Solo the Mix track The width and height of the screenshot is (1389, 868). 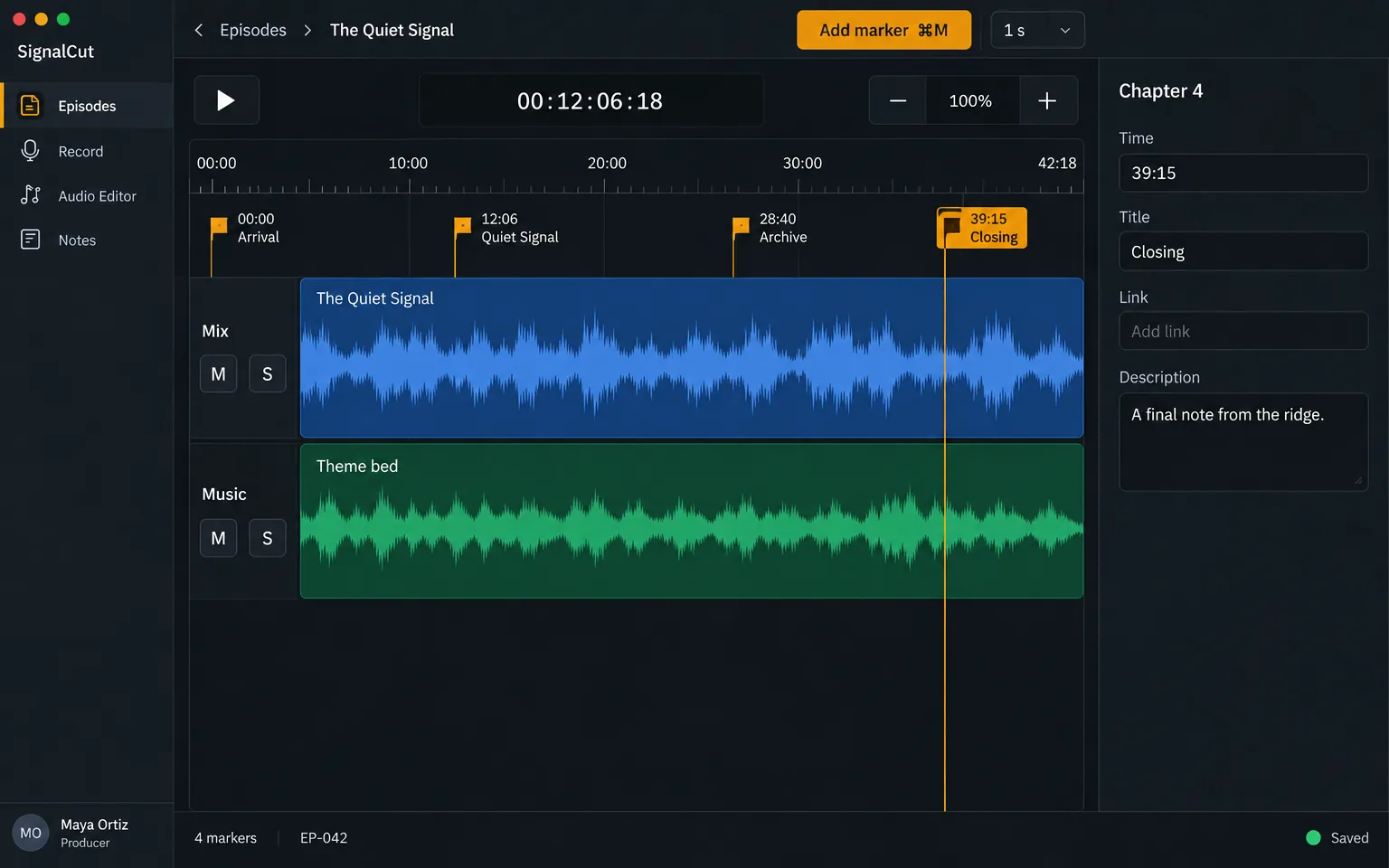point(267,373)
